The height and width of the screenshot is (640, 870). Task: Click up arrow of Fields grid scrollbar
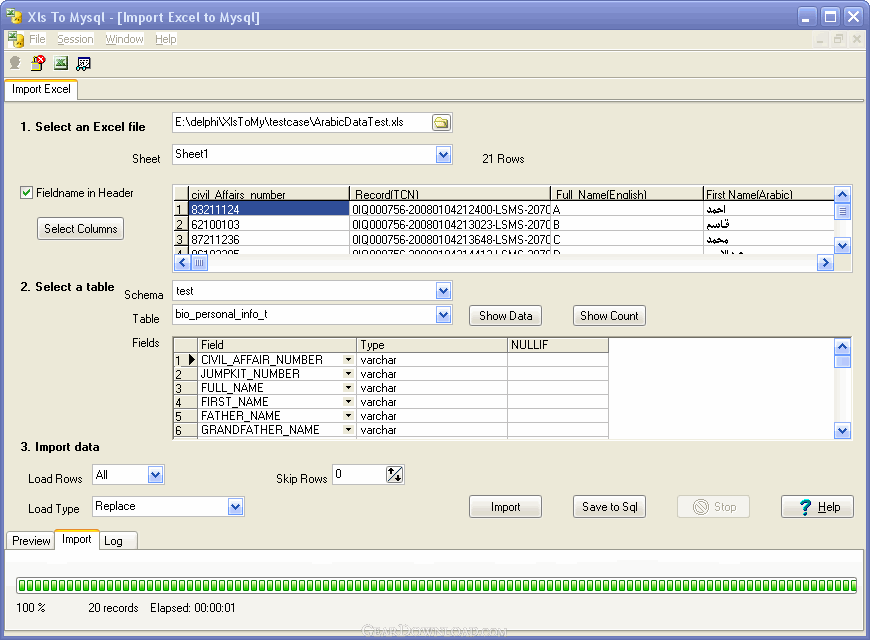pyautogui.click(x=842, y=347)
